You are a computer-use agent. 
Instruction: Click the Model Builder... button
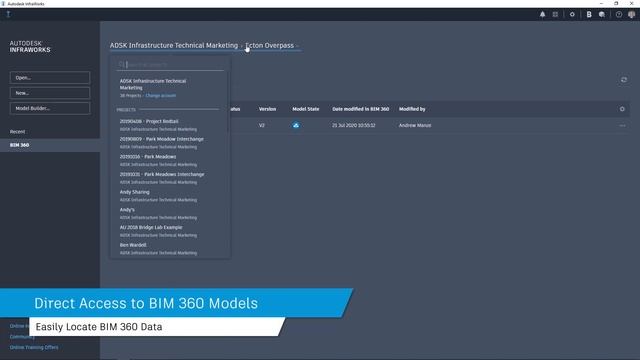[x=50, y=108]
